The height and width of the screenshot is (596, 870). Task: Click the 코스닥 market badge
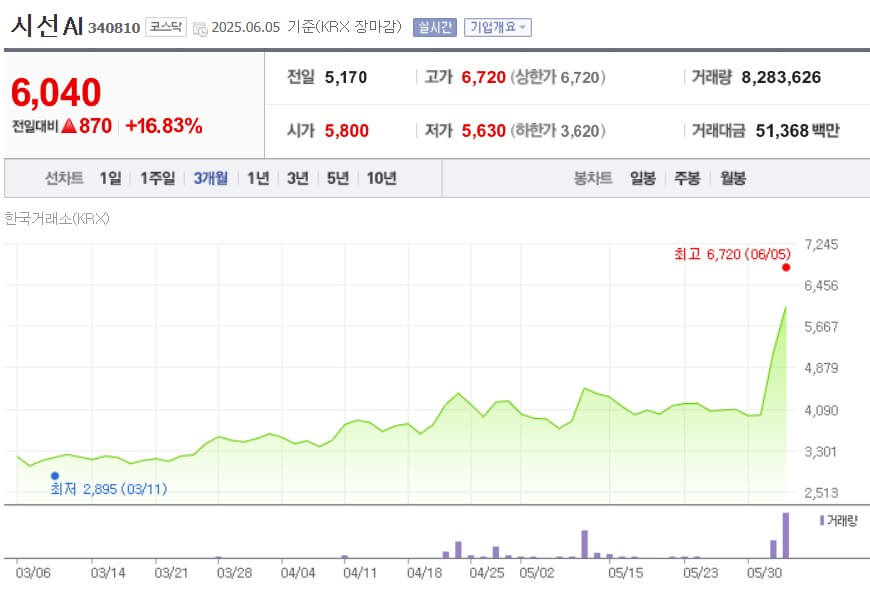click(x=165, y=27)
